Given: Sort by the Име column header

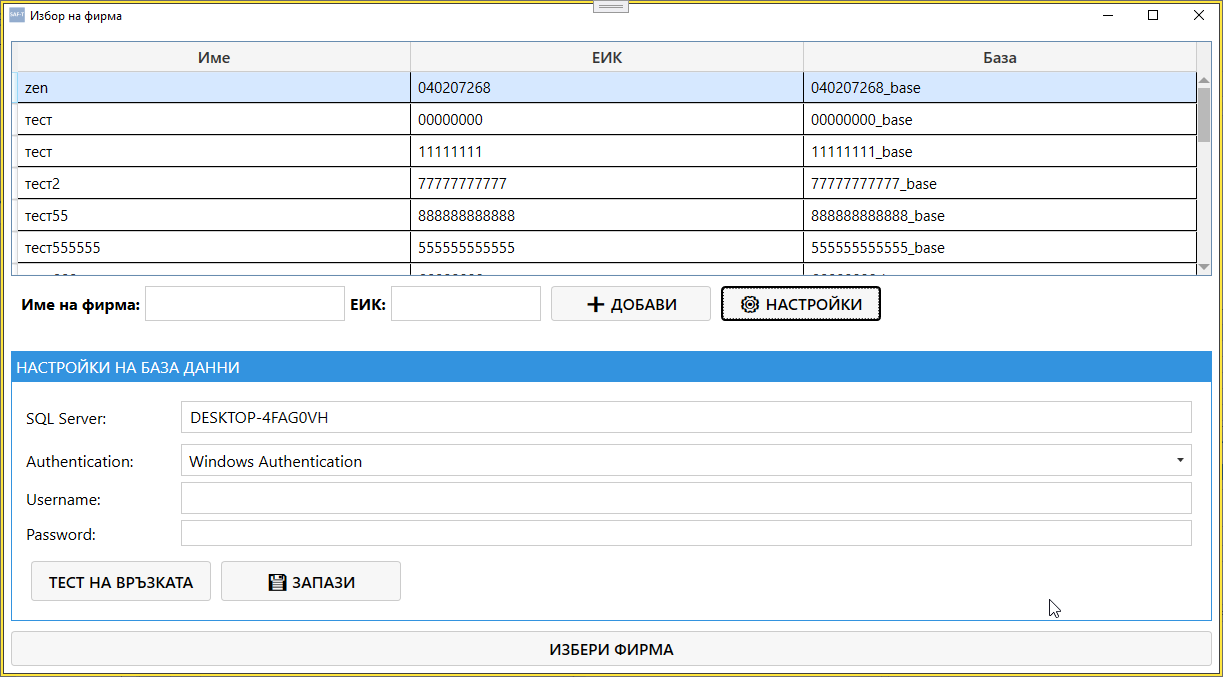Looking at the screenshot, I should click(x=214, y=57).
